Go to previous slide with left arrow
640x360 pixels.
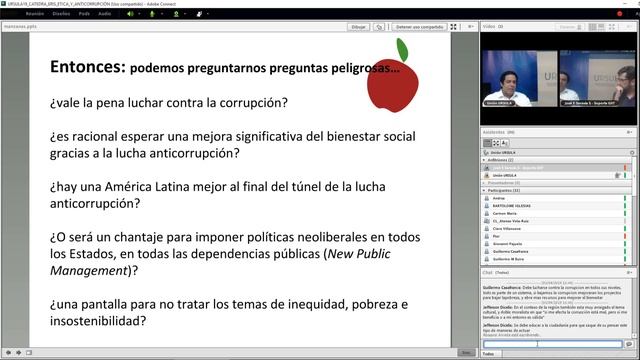pyautogui.click(x=8, y=353)
